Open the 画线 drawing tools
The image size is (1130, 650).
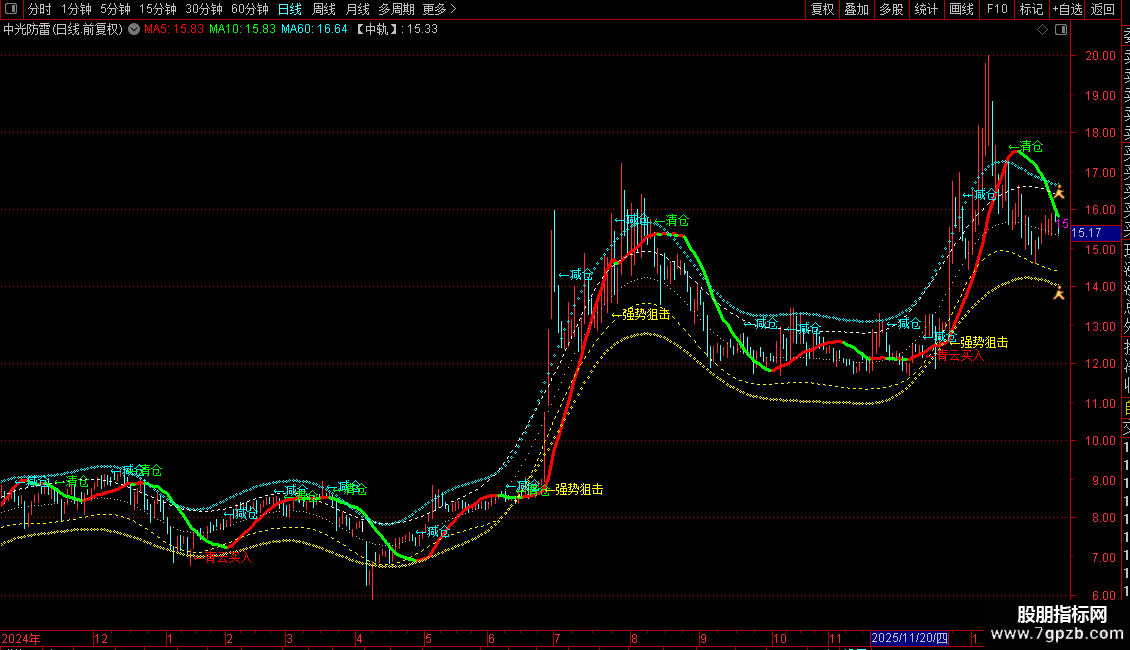pyautogui.click(x=961, y=9)
